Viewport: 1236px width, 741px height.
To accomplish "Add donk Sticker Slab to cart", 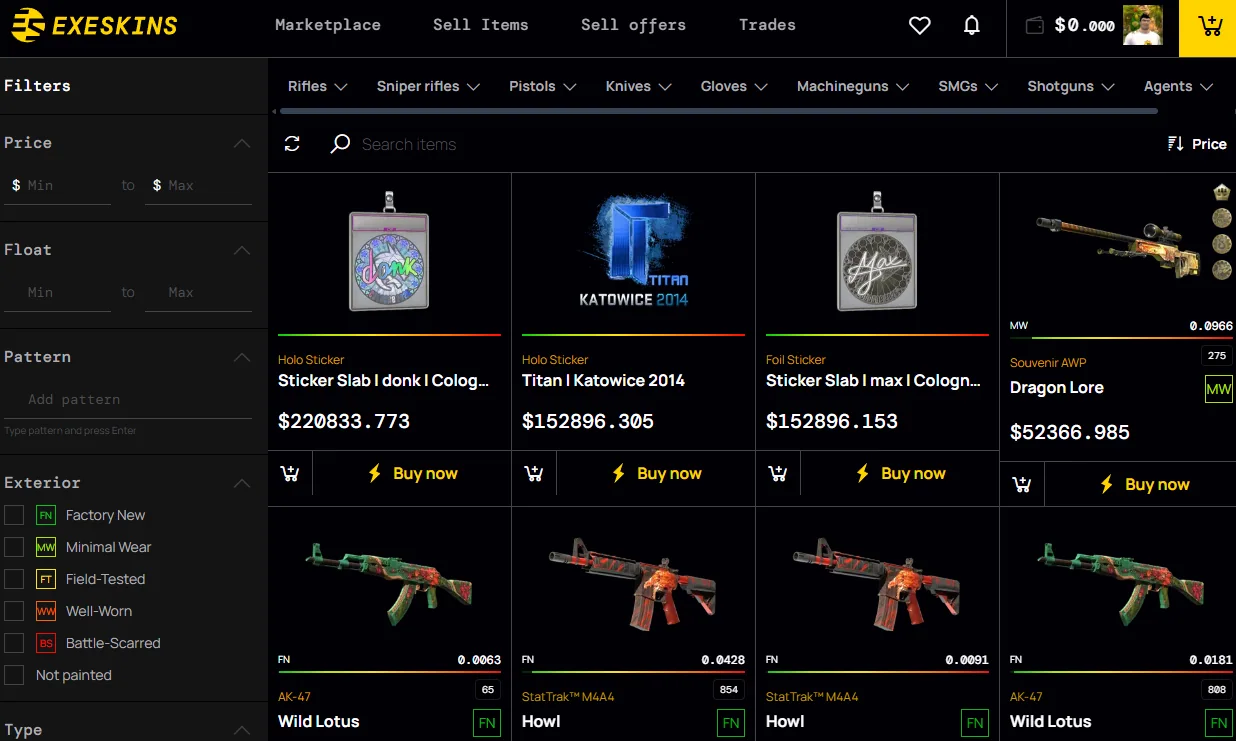I will point(290,473).
